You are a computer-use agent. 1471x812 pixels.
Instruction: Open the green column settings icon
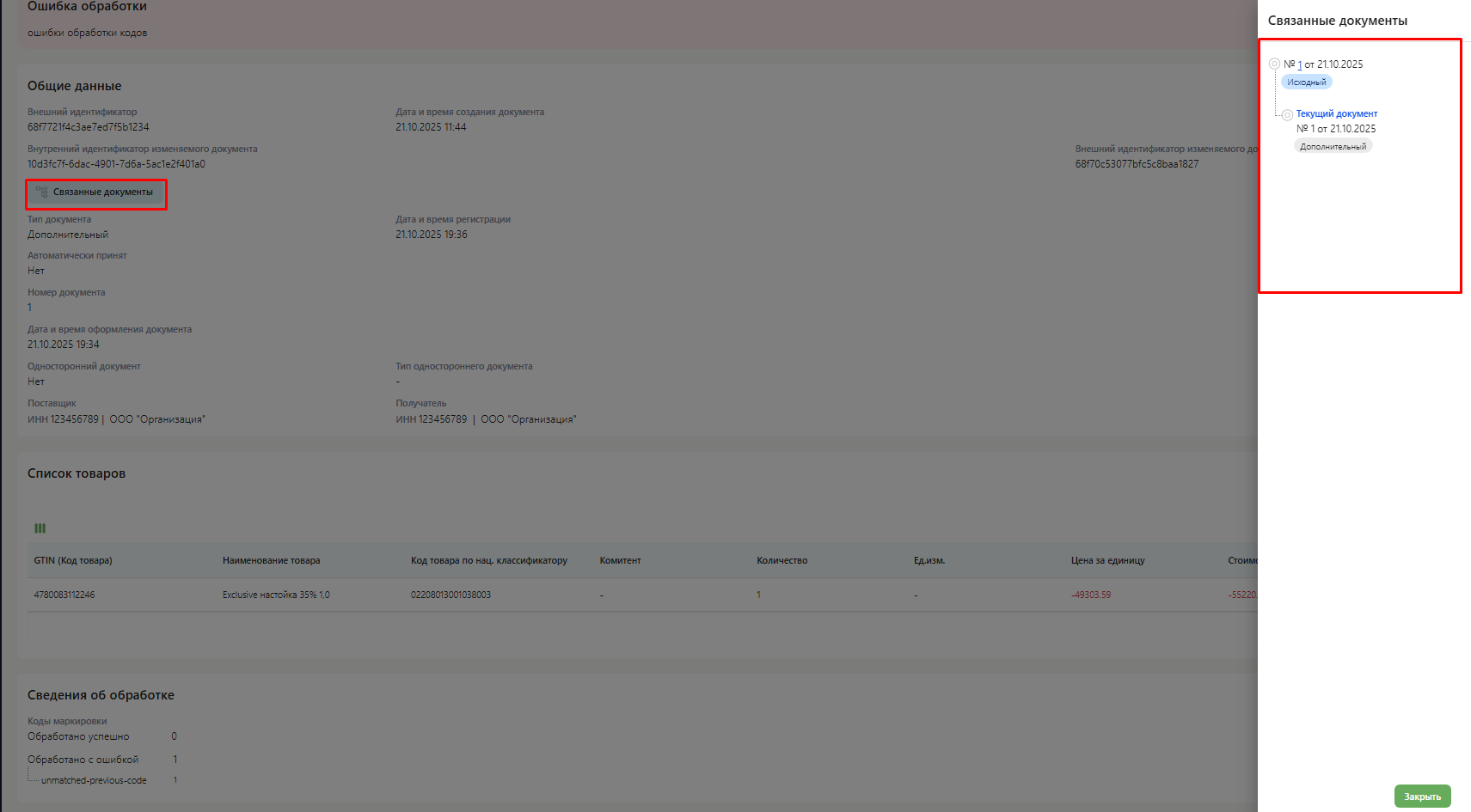(40, 528)
